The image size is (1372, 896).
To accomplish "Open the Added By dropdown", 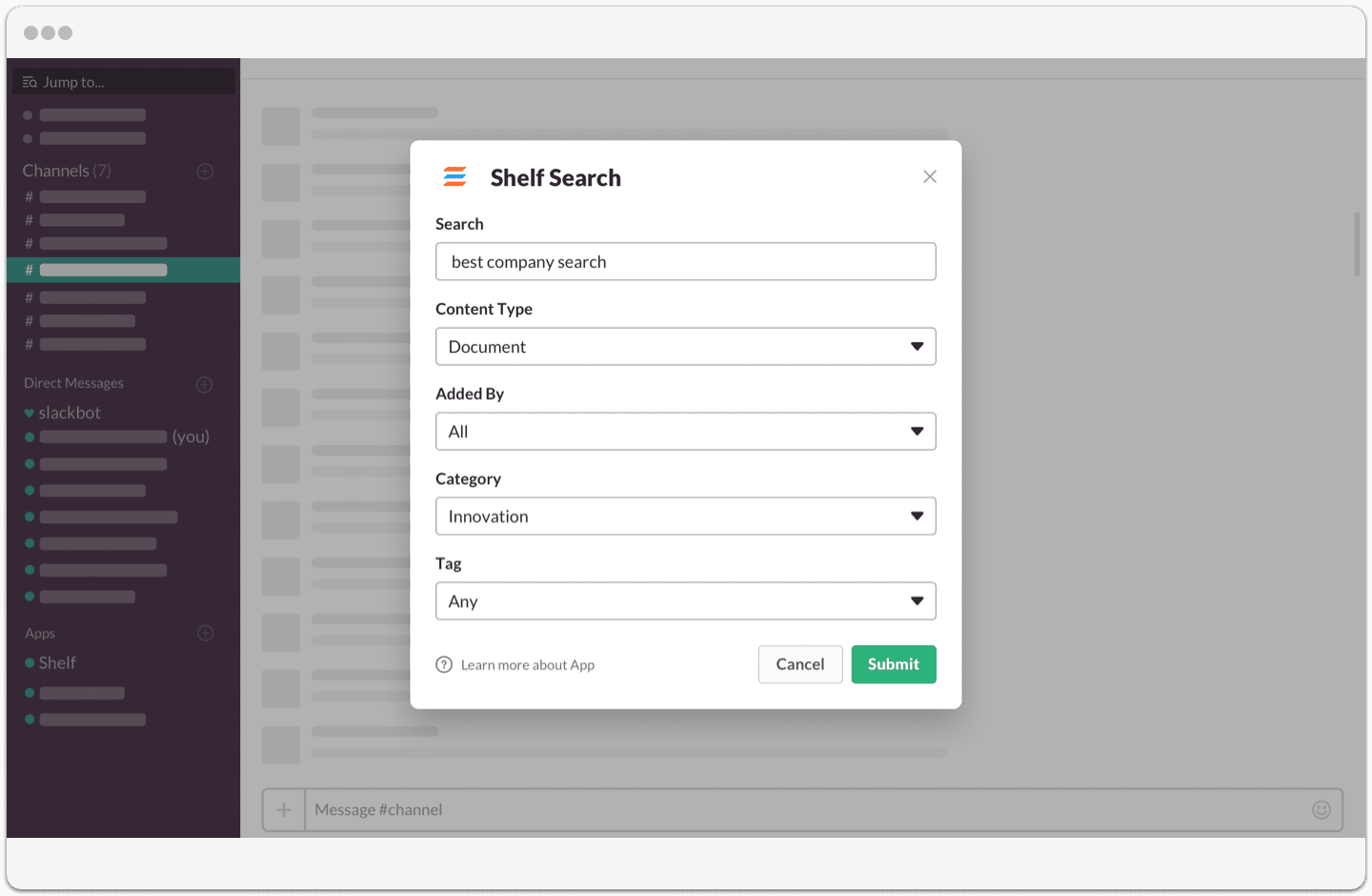I will 685,431.
